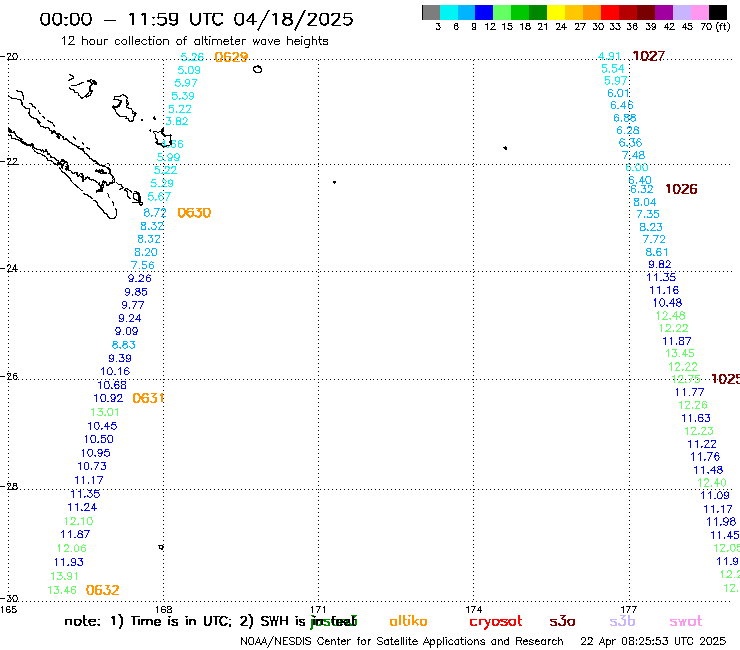Click the s3a pass time 1025
This screenshot has width=740, height=650.
(725, 379)
